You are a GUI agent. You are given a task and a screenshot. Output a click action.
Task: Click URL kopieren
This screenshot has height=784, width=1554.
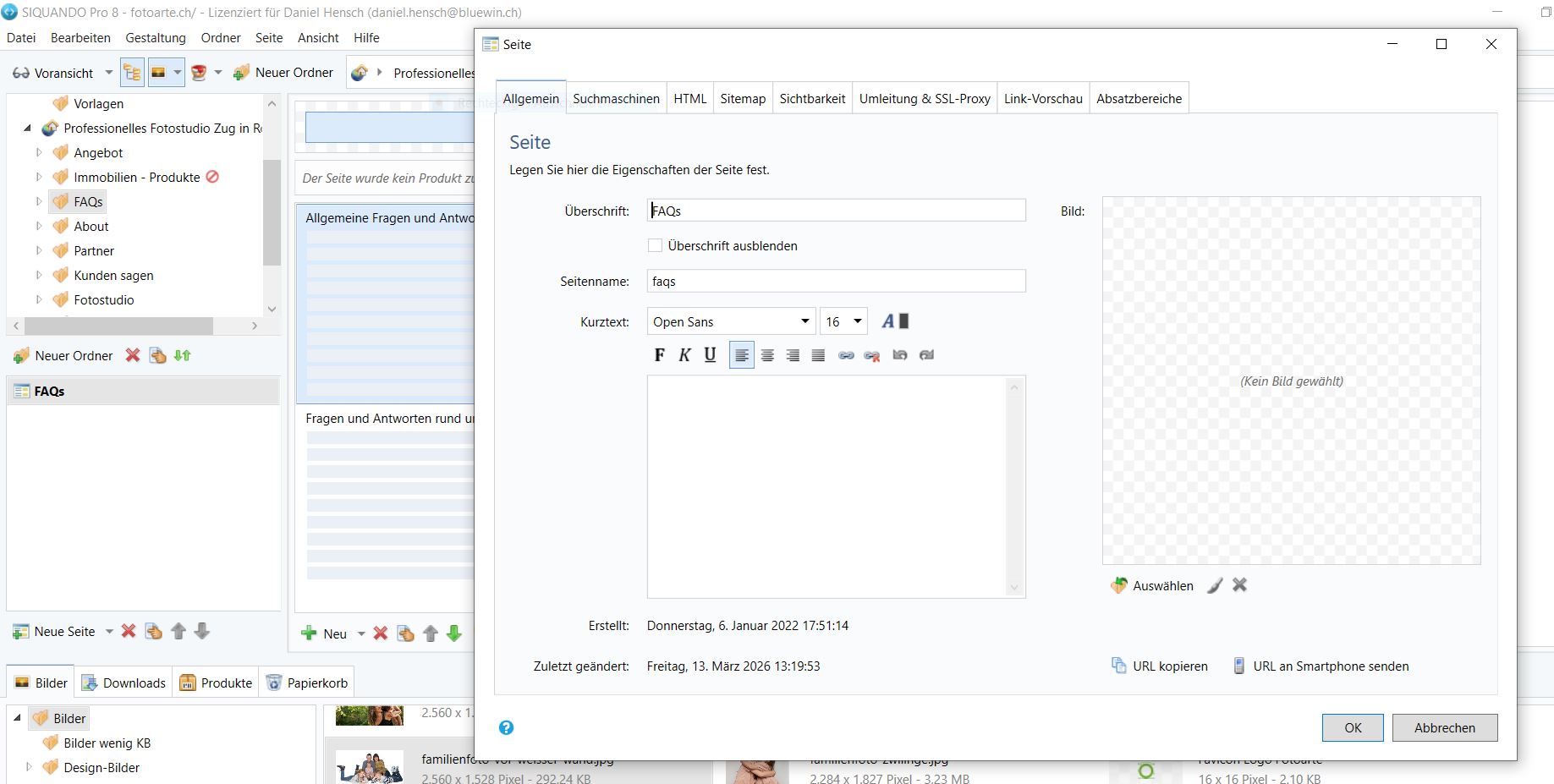1160,666
